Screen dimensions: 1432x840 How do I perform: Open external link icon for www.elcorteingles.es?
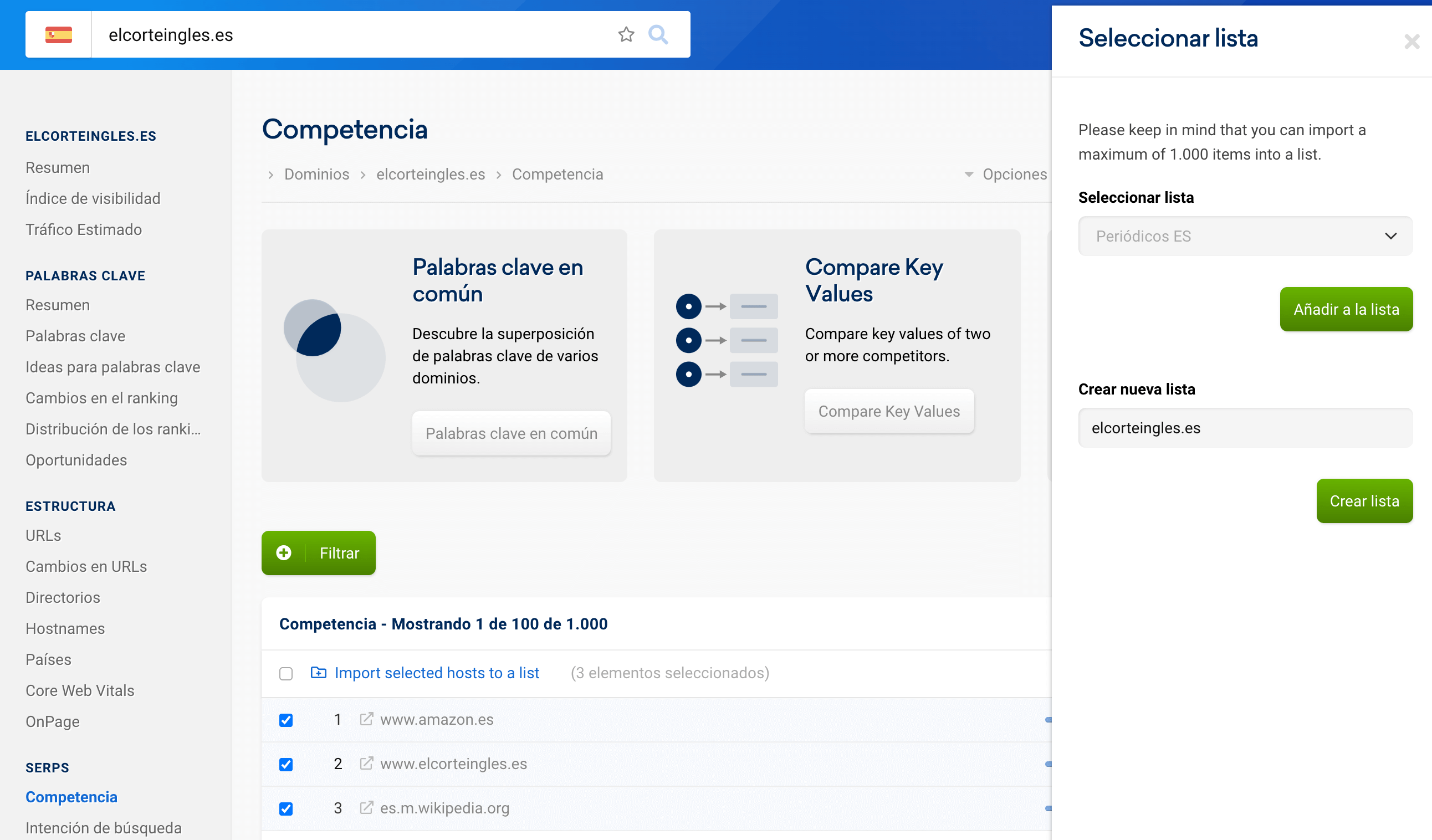coord(366,764)
